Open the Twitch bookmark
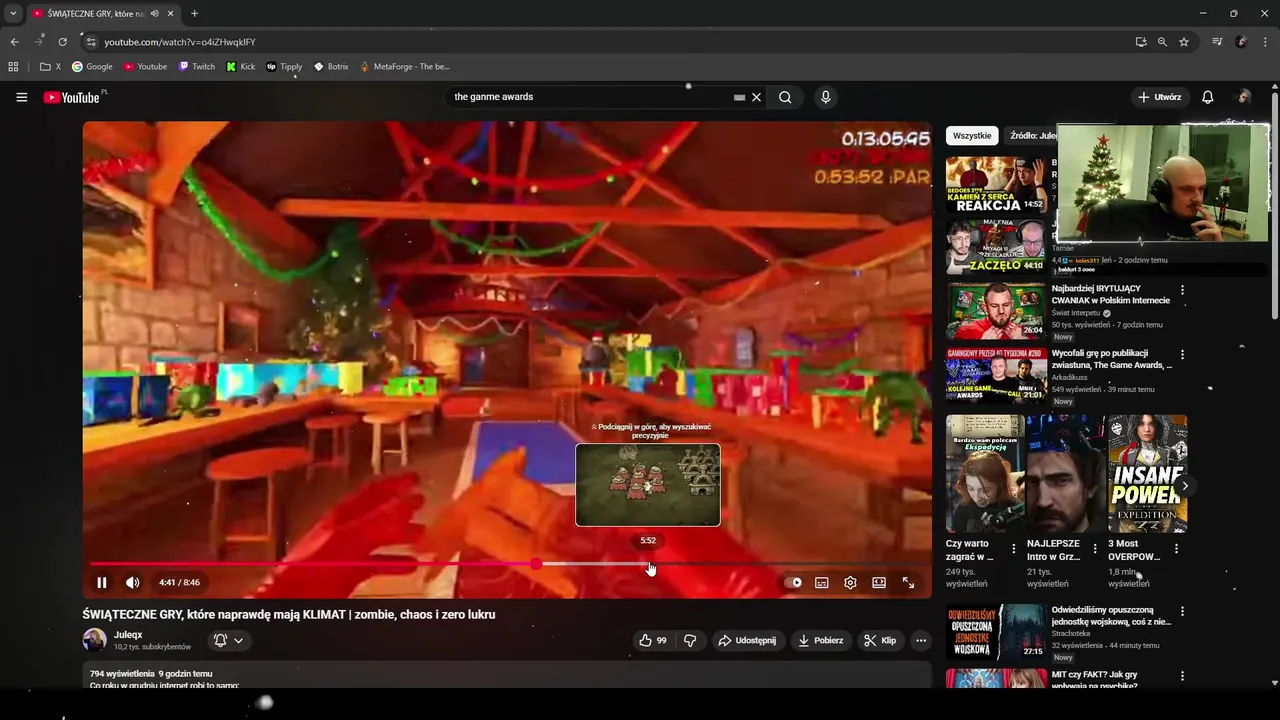The image size is (1280, 720). [x=197, y=67]
